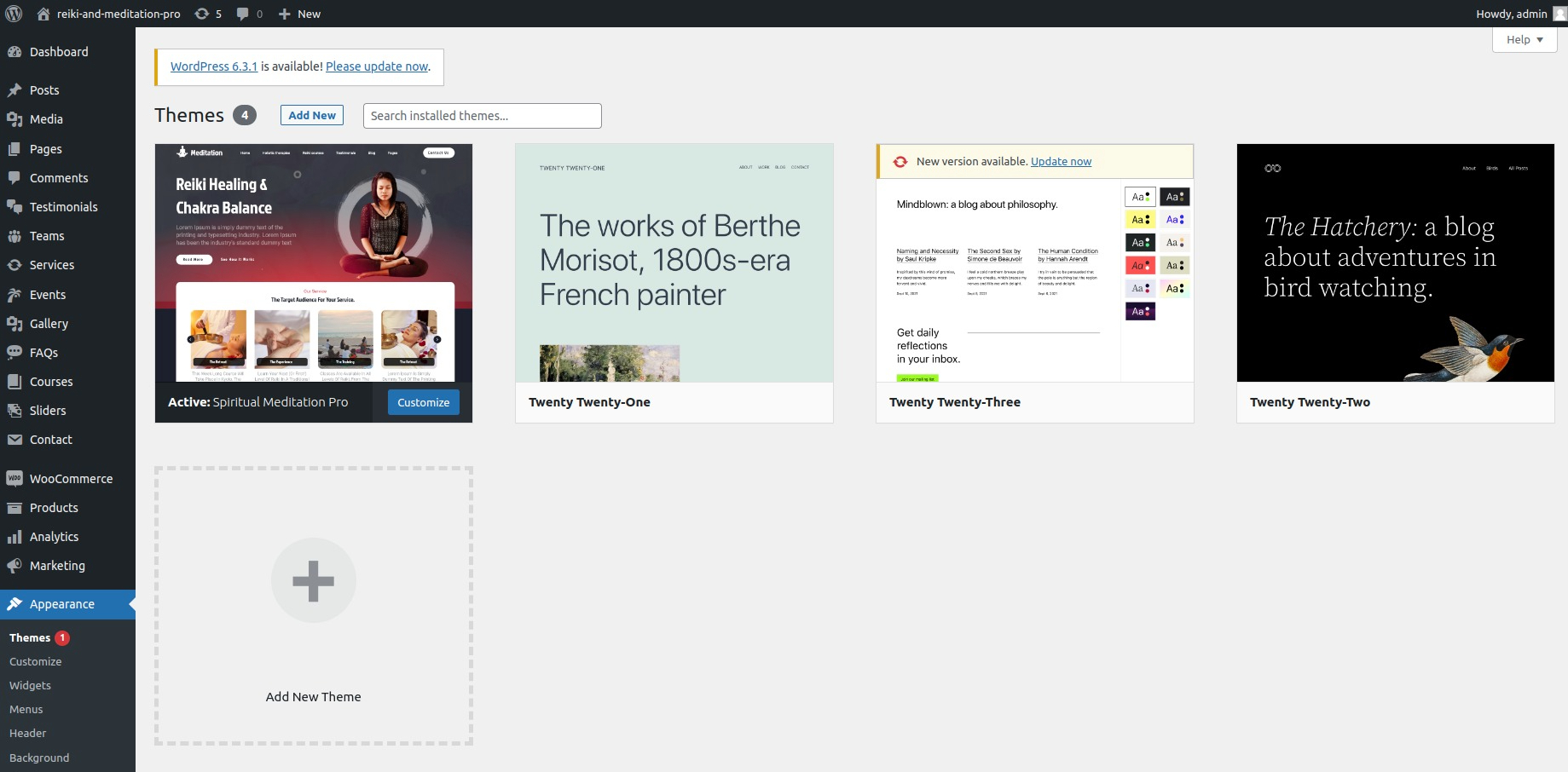The width and height of the screenshot is (1568, 772).
Task: Click the Marketing megaphone icon
Action: click(x=14, y=566)
